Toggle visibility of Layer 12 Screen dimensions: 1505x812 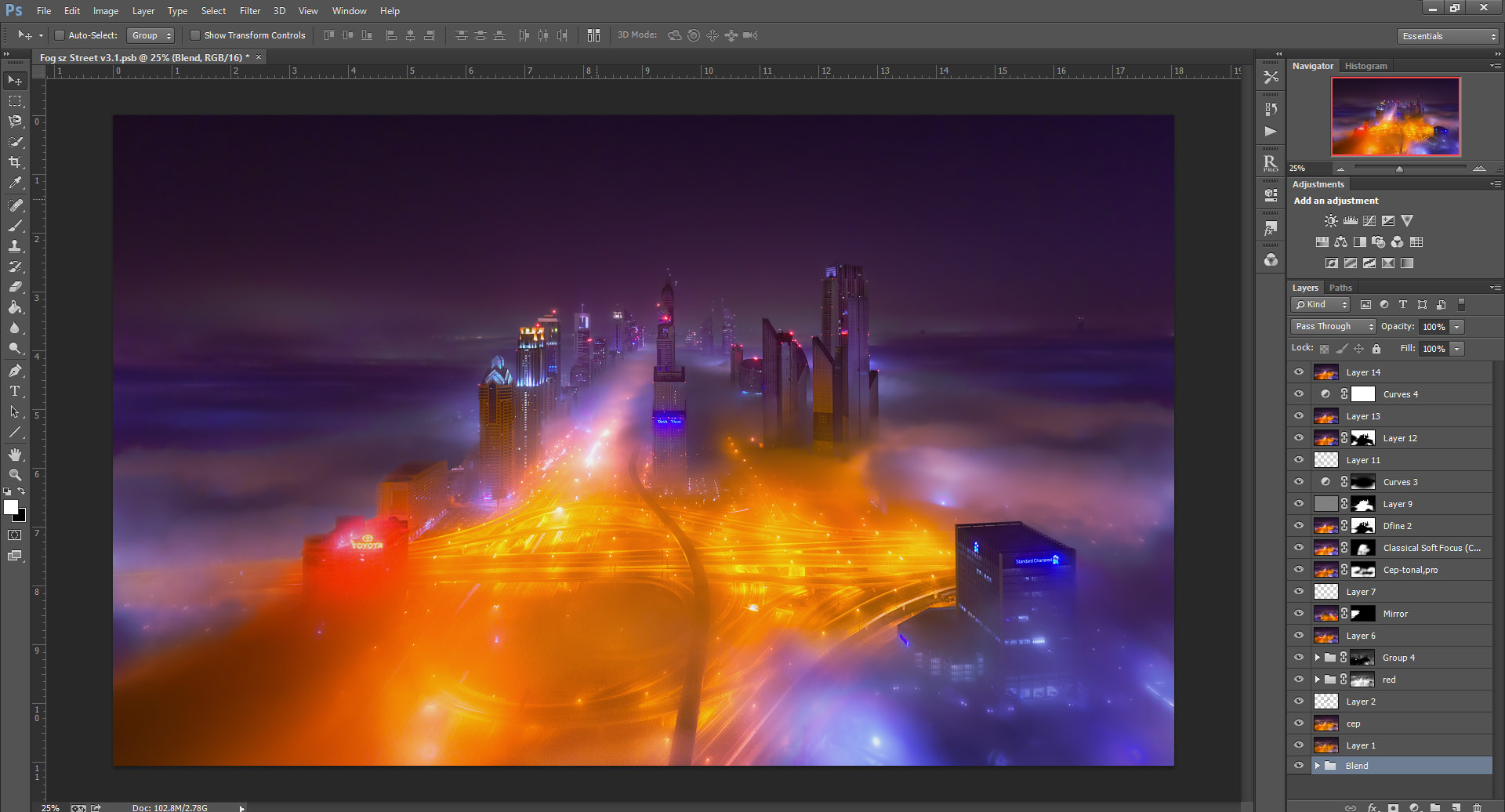[x=1299, y=438]
